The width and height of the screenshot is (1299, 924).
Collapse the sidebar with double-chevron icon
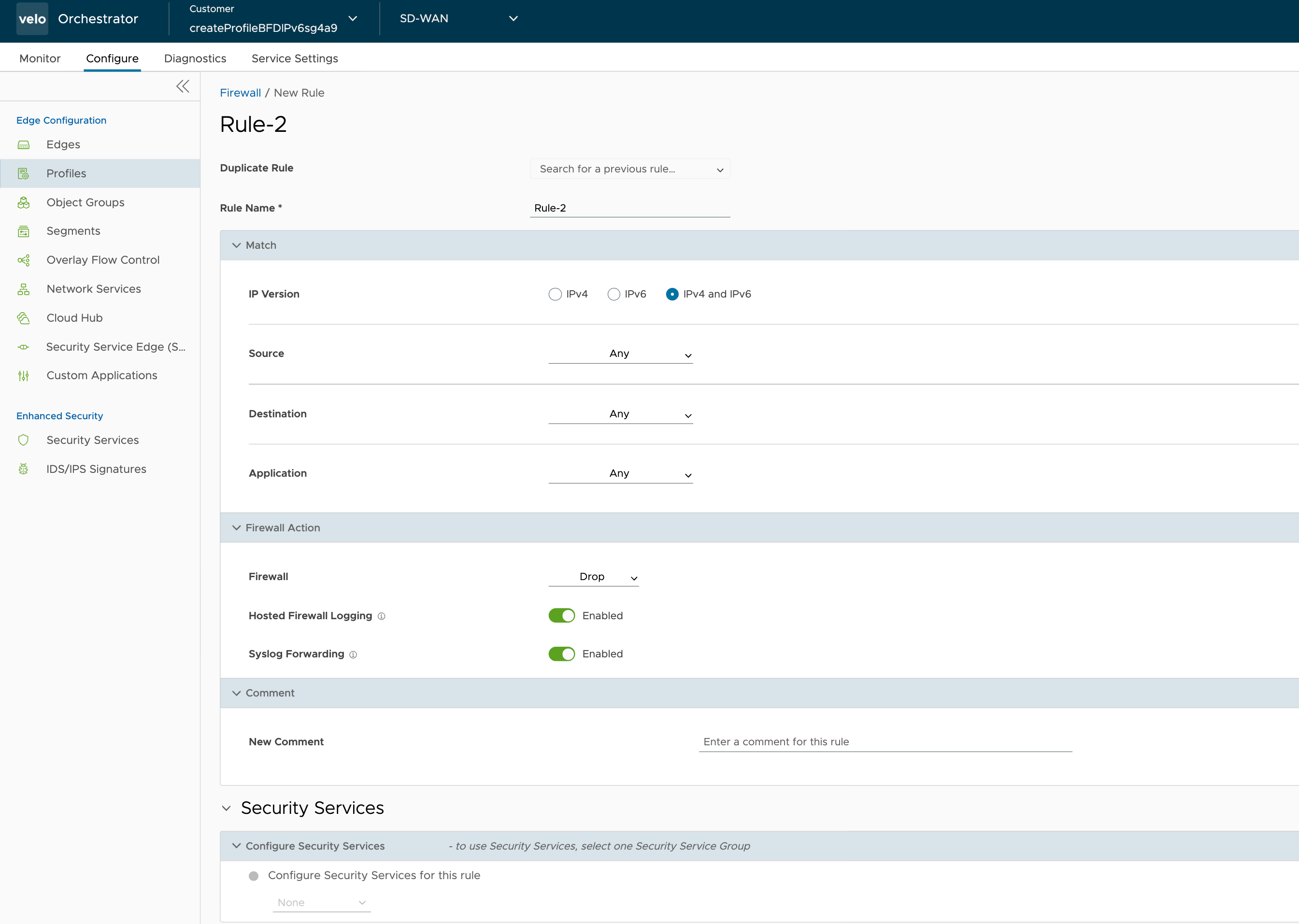pyautogui.click(x=183, y=86)
